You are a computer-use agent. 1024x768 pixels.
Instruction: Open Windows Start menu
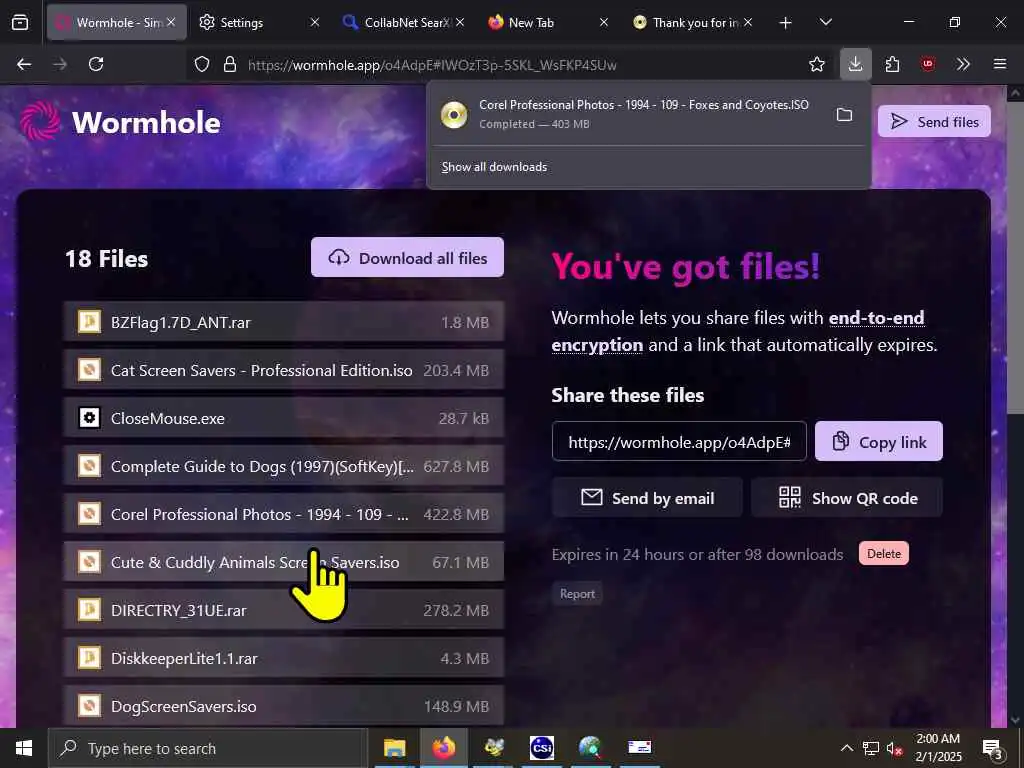tap(24, 748)
